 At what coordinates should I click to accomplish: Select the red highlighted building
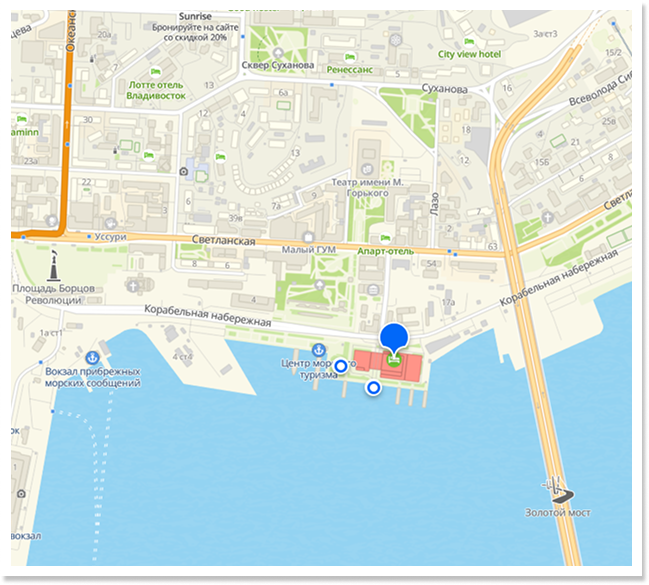pyautogui.click(x=388, y=365)
